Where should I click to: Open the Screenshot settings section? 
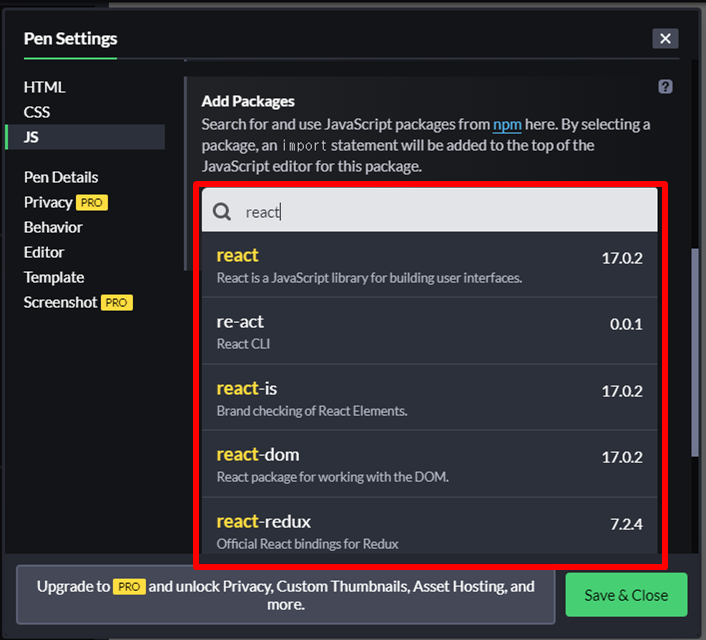point(60,302)
